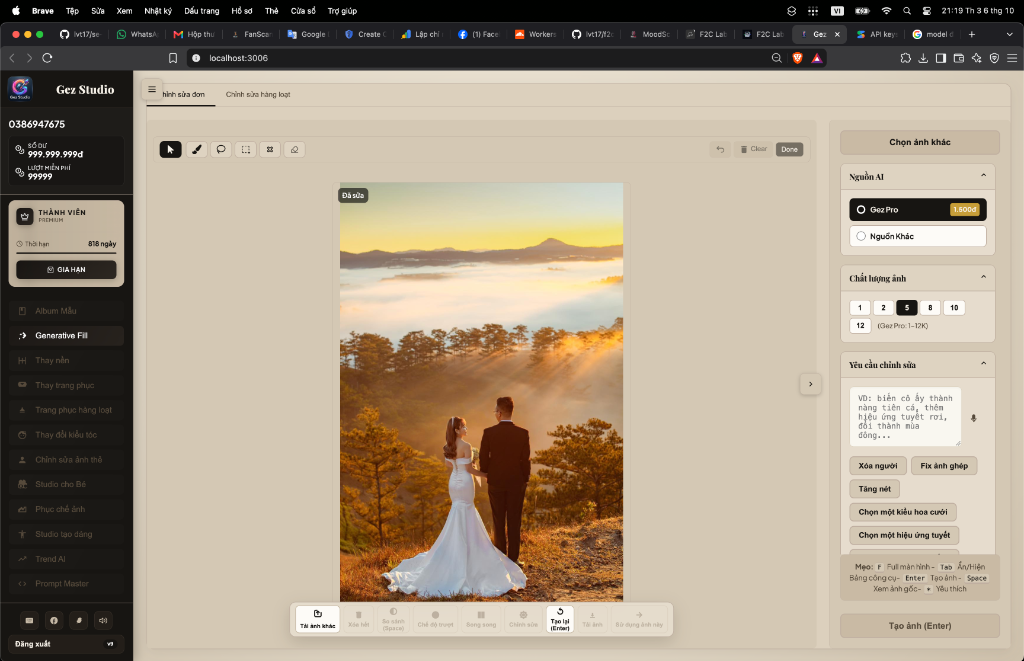Pick the rectangular marquee tool

coord(246,150)
